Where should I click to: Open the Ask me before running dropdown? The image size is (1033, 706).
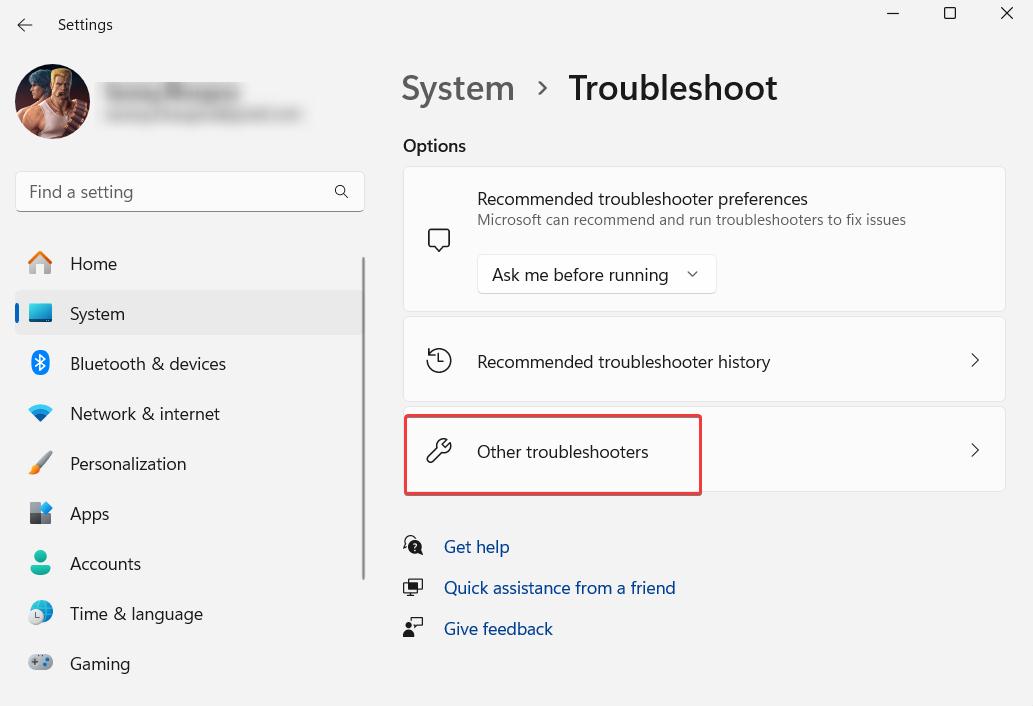pos(596,274)
